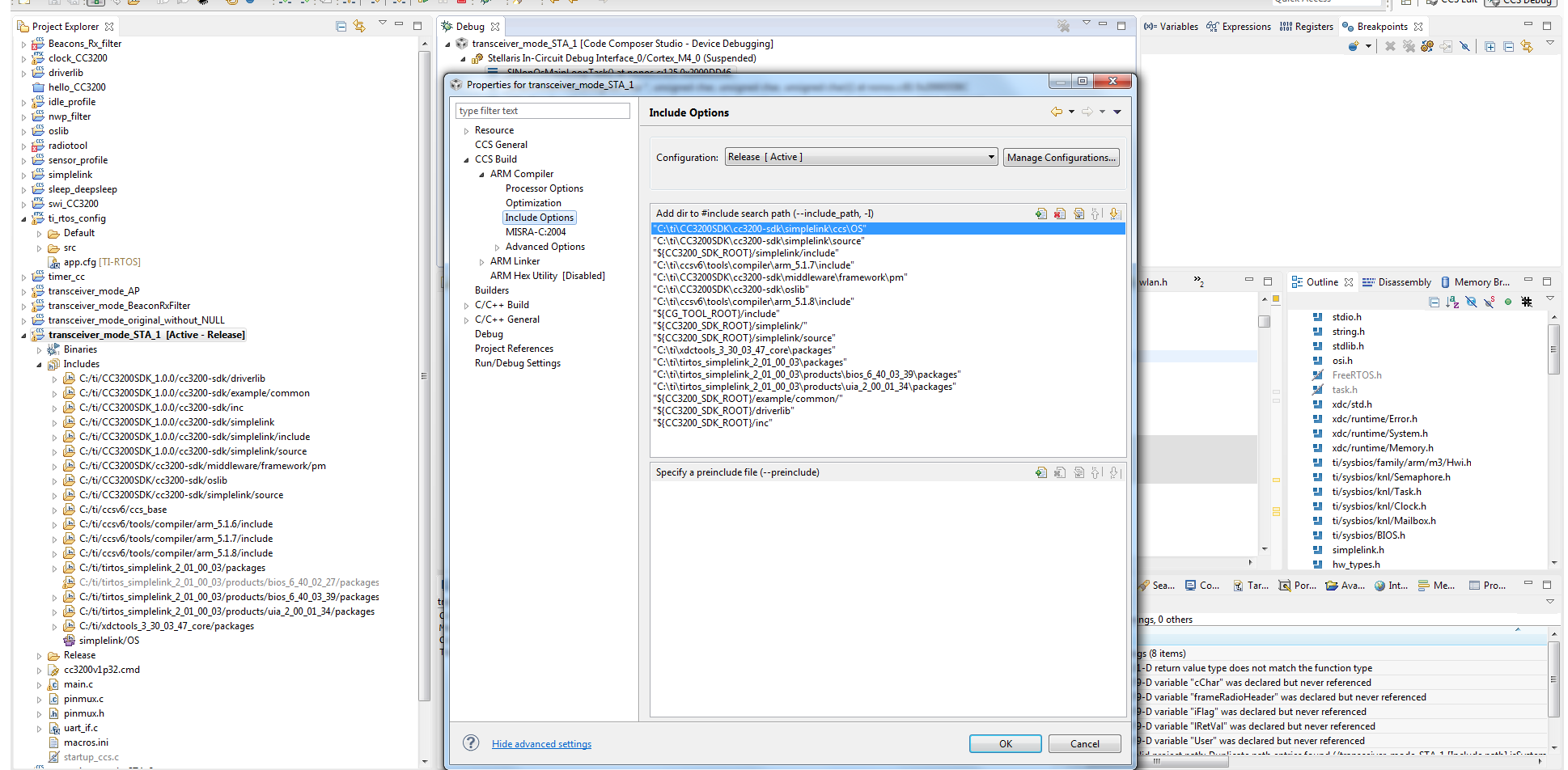Expand the Beacons_Rx_filter project
The width and height of the screenshot is (1568, 770).
click(x=23, y=44)
